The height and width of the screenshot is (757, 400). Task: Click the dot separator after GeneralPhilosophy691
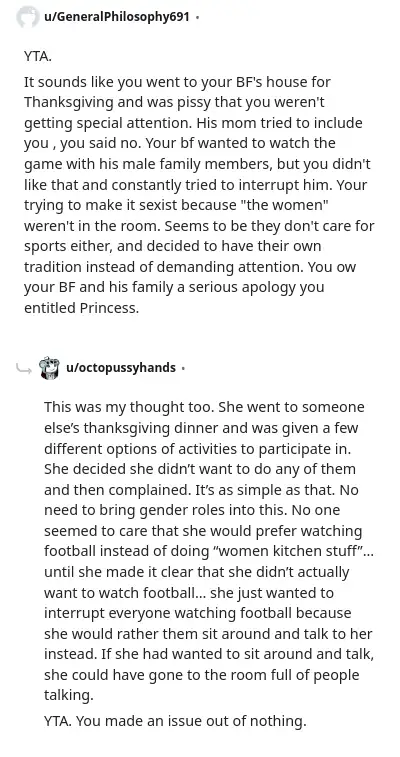pos(197,18)
